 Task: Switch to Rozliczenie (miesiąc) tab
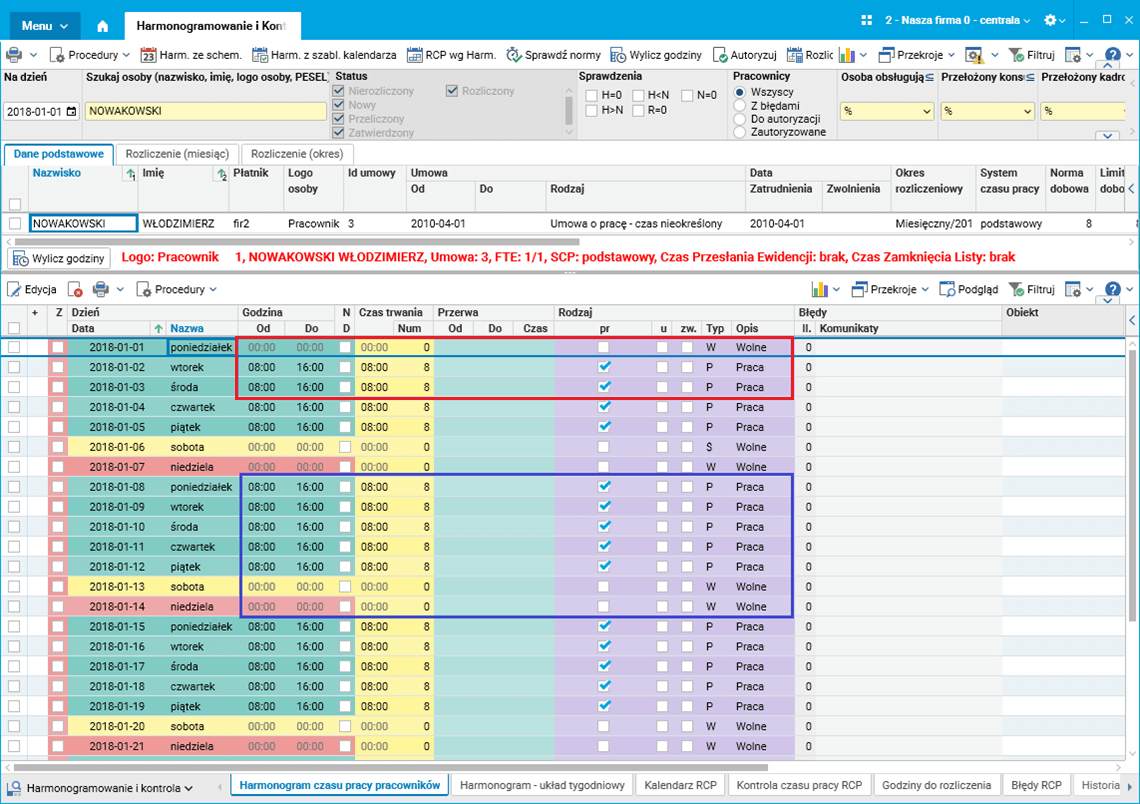[176, 154]
